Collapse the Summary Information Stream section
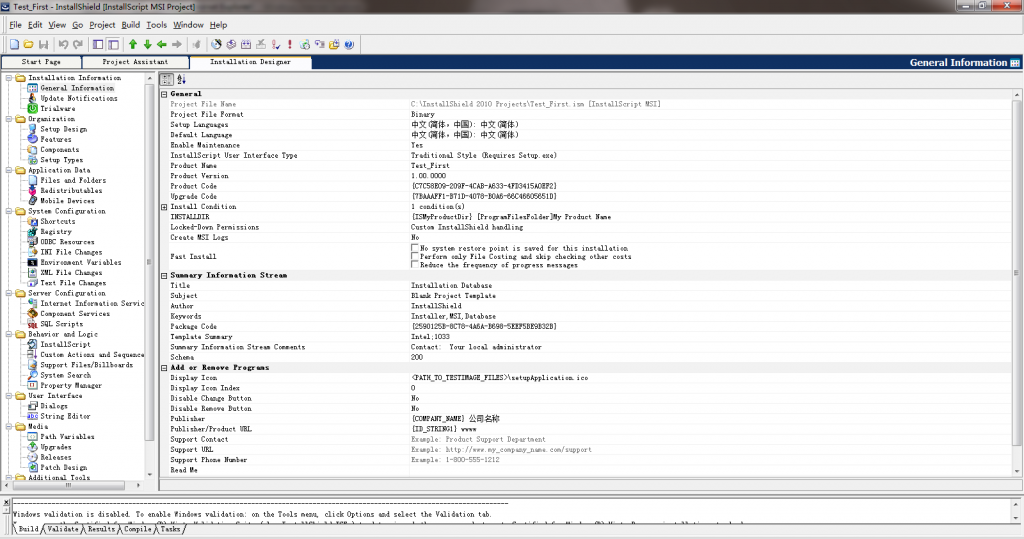The image size is (1024, 539). [165, 275]
